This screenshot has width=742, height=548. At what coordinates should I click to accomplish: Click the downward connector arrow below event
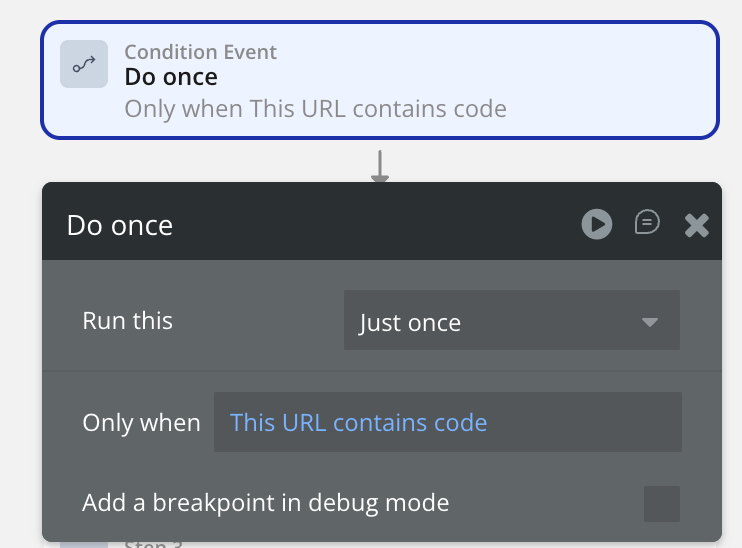(380, 167)
